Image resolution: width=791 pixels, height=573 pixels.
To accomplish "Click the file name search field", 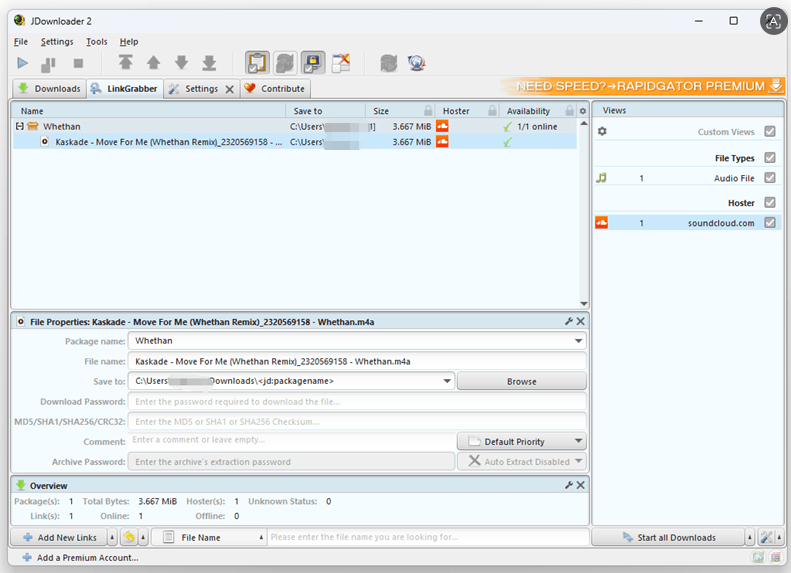I will pyautogui.click(x=428, y=537).
